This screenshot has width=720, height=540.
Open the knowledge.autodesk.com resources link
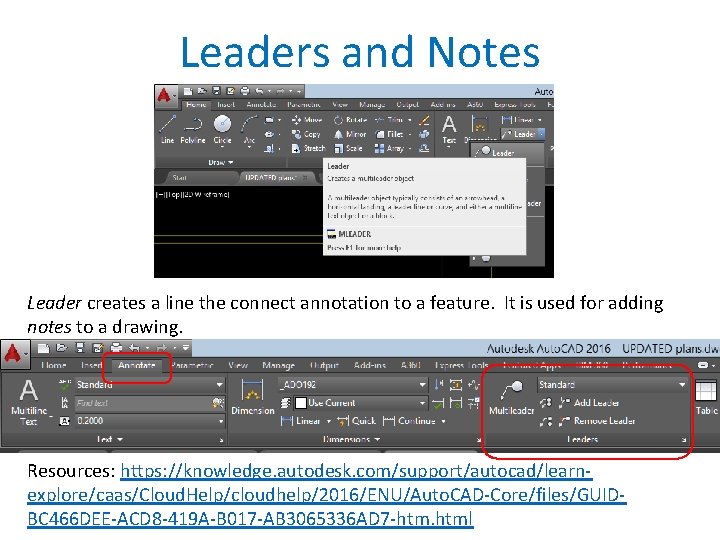(x=326, y=495)
